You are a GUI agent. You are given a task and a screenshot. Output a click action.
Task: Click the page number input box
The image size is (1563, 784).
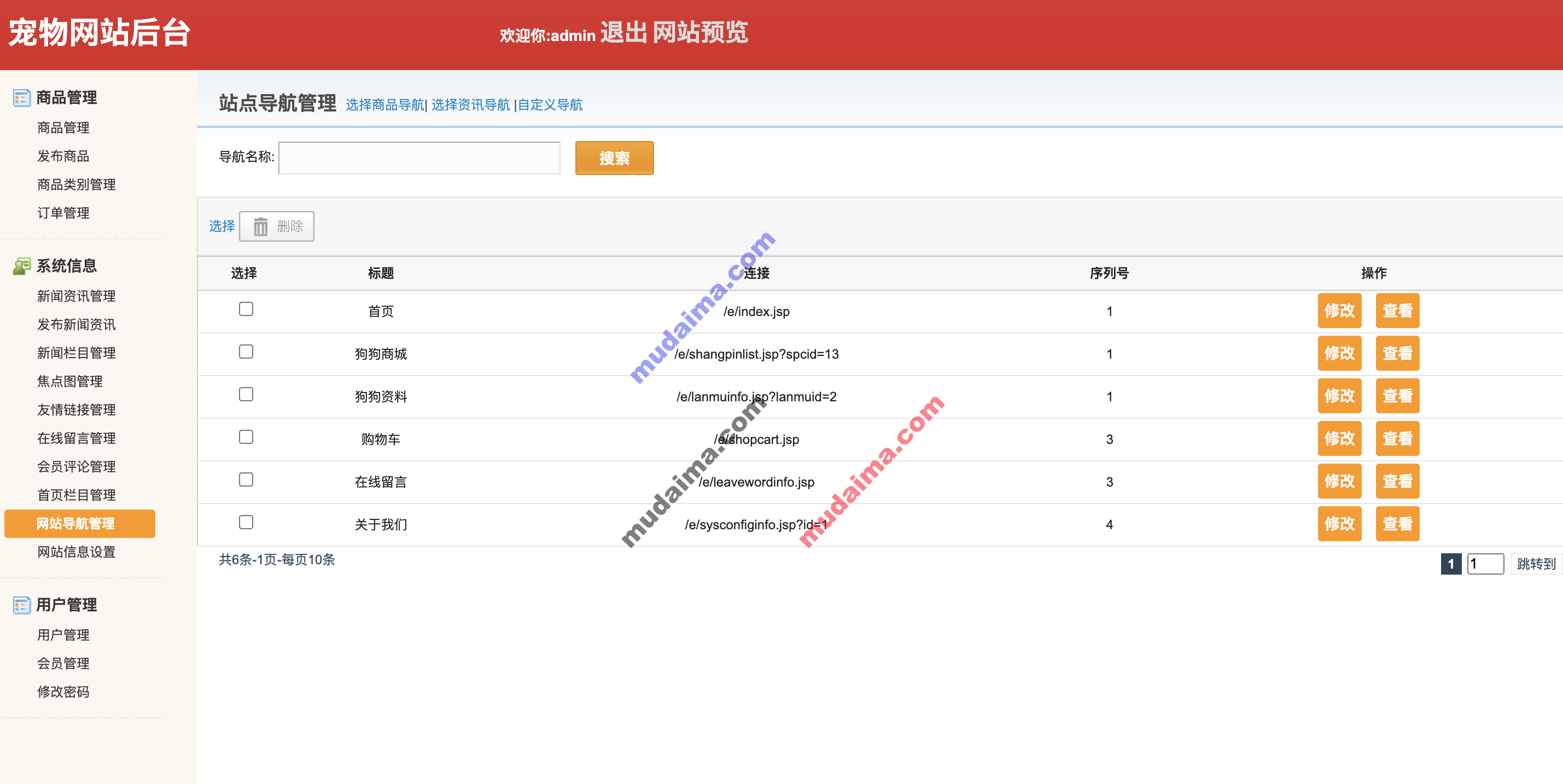pos(1485,564)
